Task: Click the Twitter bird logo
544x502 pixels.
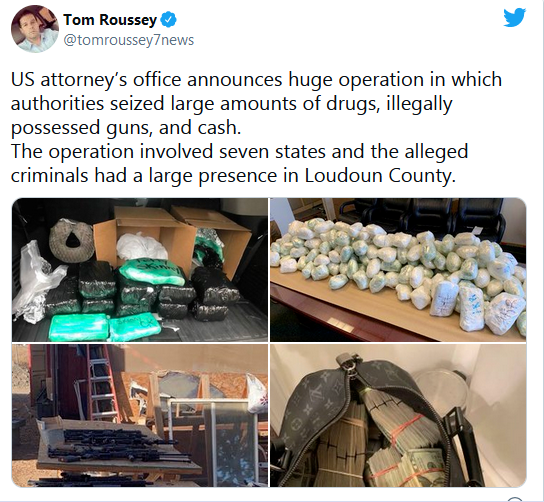Action: pyautogui.click(x=515, y=17)
